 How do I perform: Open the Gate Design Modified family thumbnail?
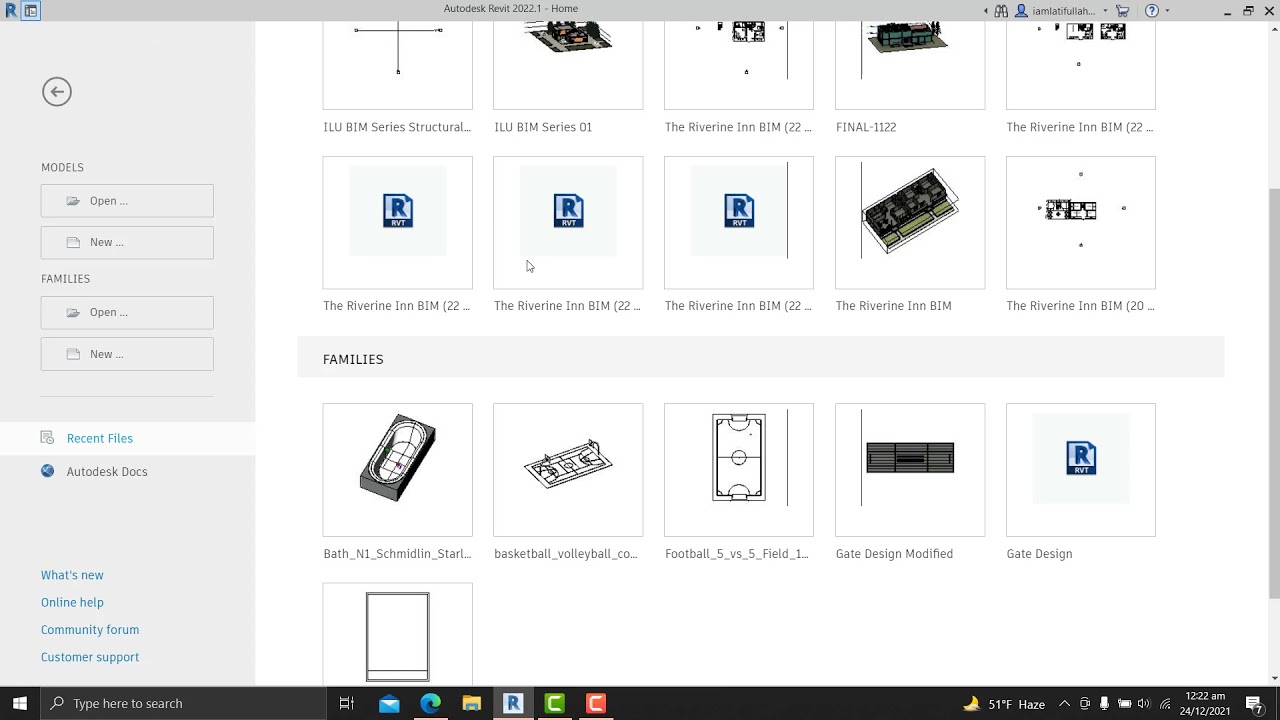910,470
